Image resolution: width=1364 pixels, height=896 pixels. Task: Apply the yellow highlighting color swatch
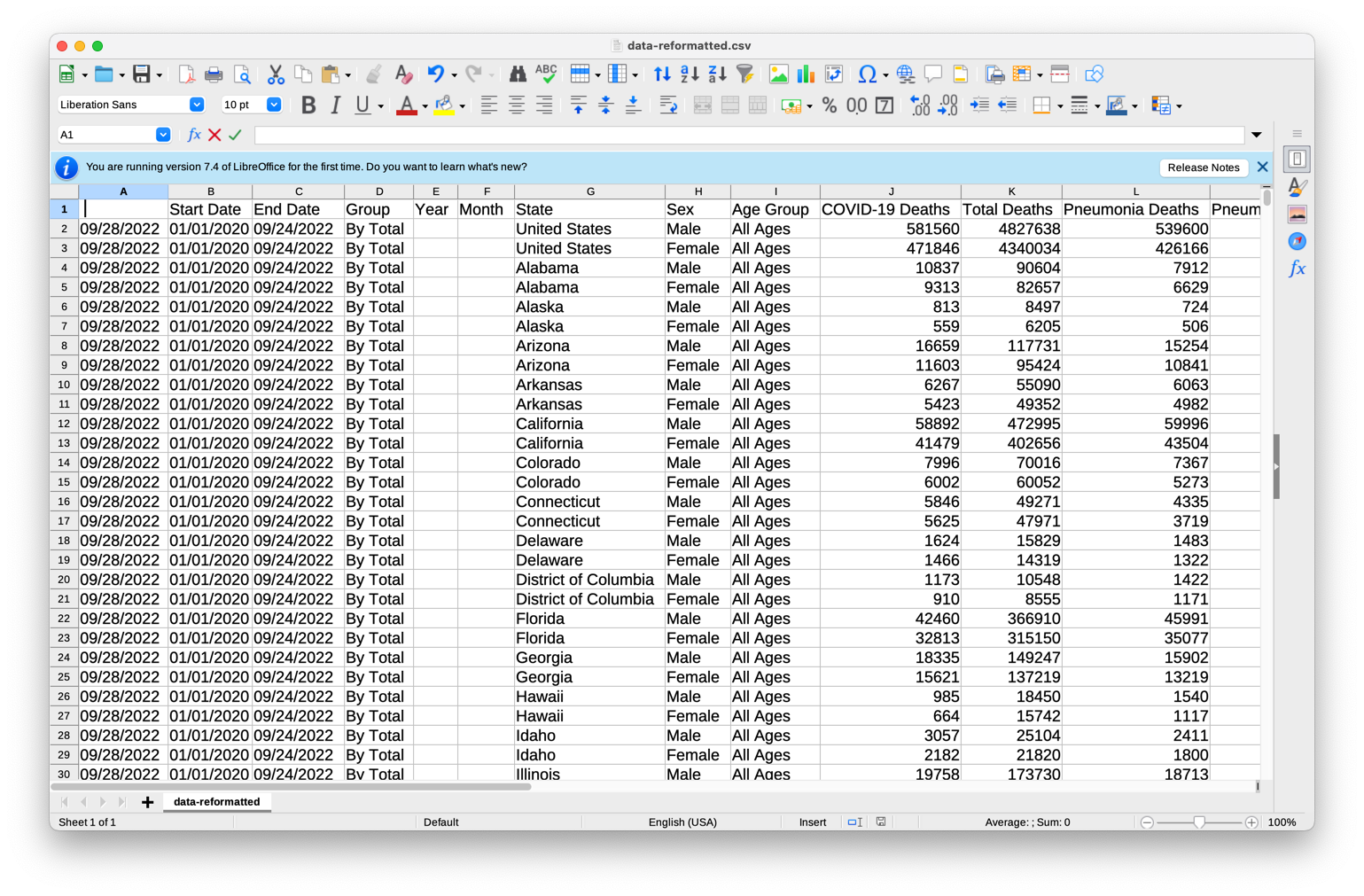click(x=444, y=105)
